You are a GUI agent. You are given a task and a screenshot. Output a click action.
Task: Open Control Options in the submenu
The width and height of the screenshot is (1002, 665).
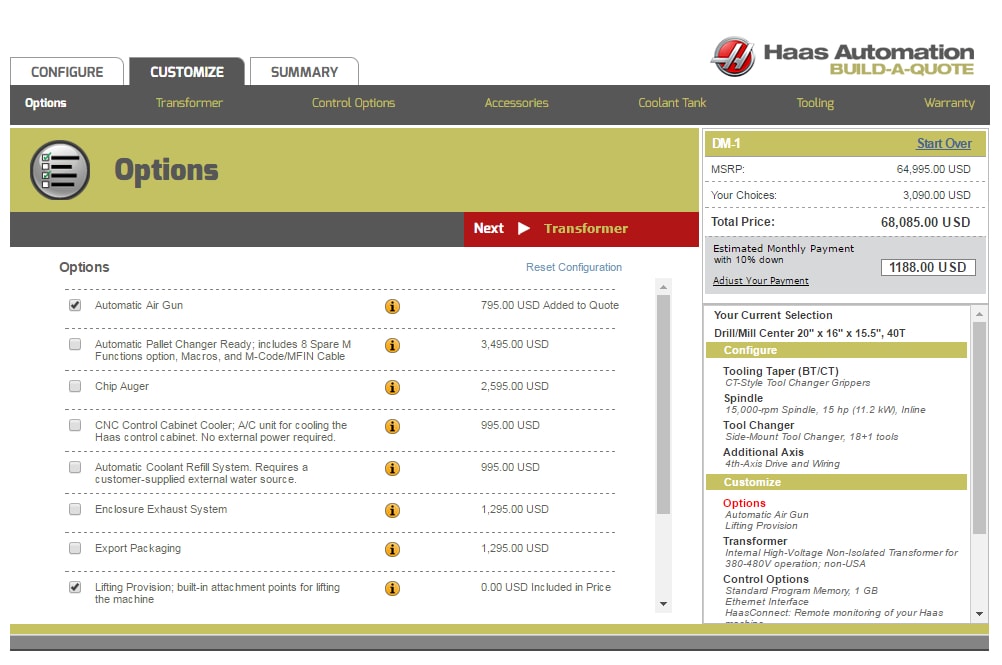tap(353, 103)
